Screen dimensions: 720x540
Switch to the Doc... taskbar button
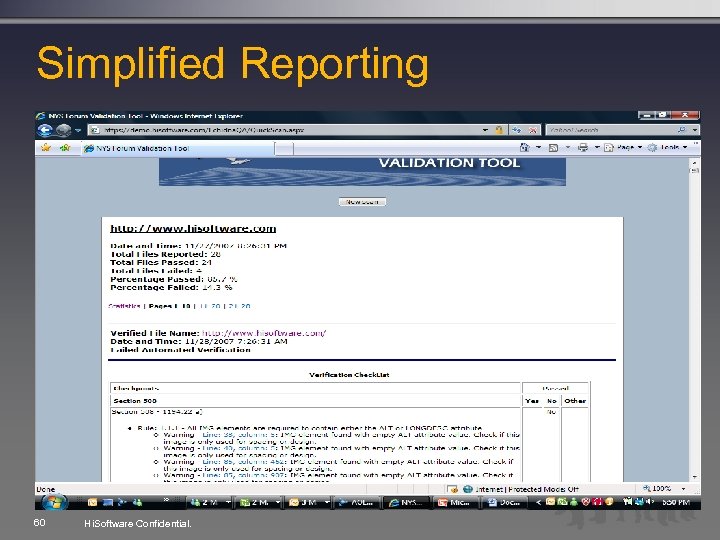(x=504, y=502)
